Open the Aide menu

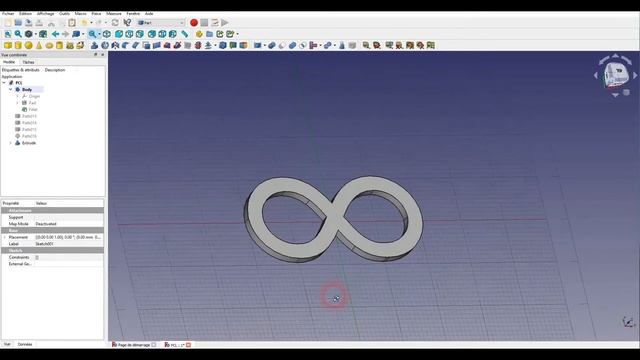tap(149, 13)
